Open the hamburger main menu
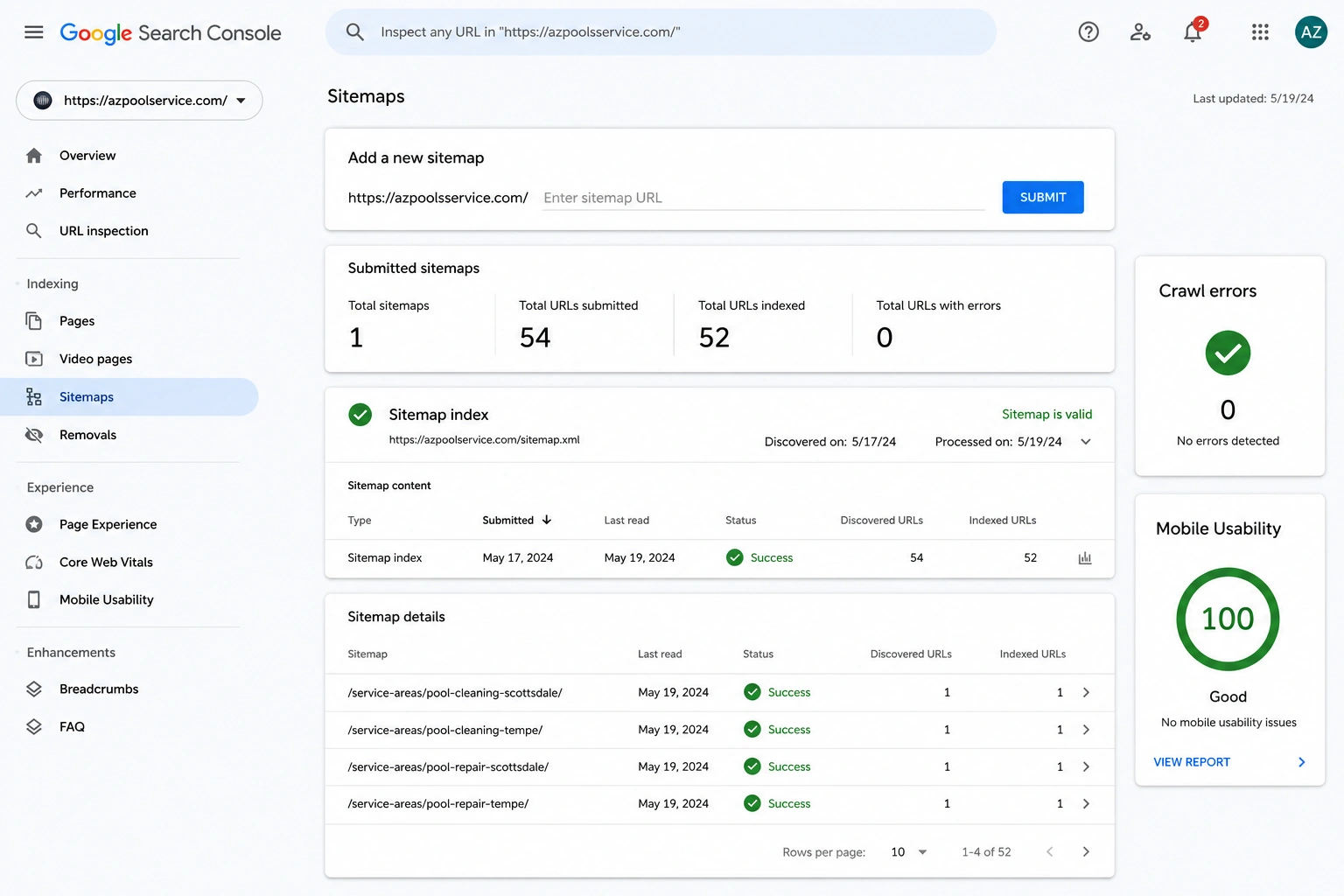Image resolution: width=1344 pixels, height=896 pixels. point(34,32)
